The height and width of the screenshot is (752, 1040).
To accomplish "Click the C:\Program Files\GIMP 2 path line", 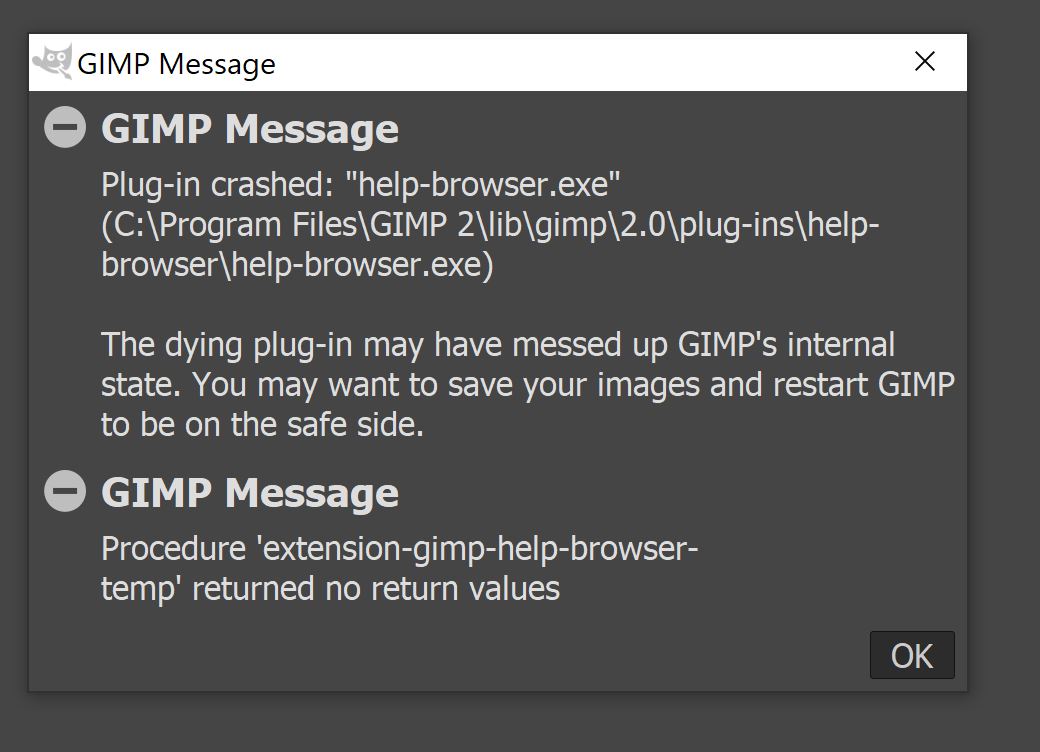I will click(490, 225).
